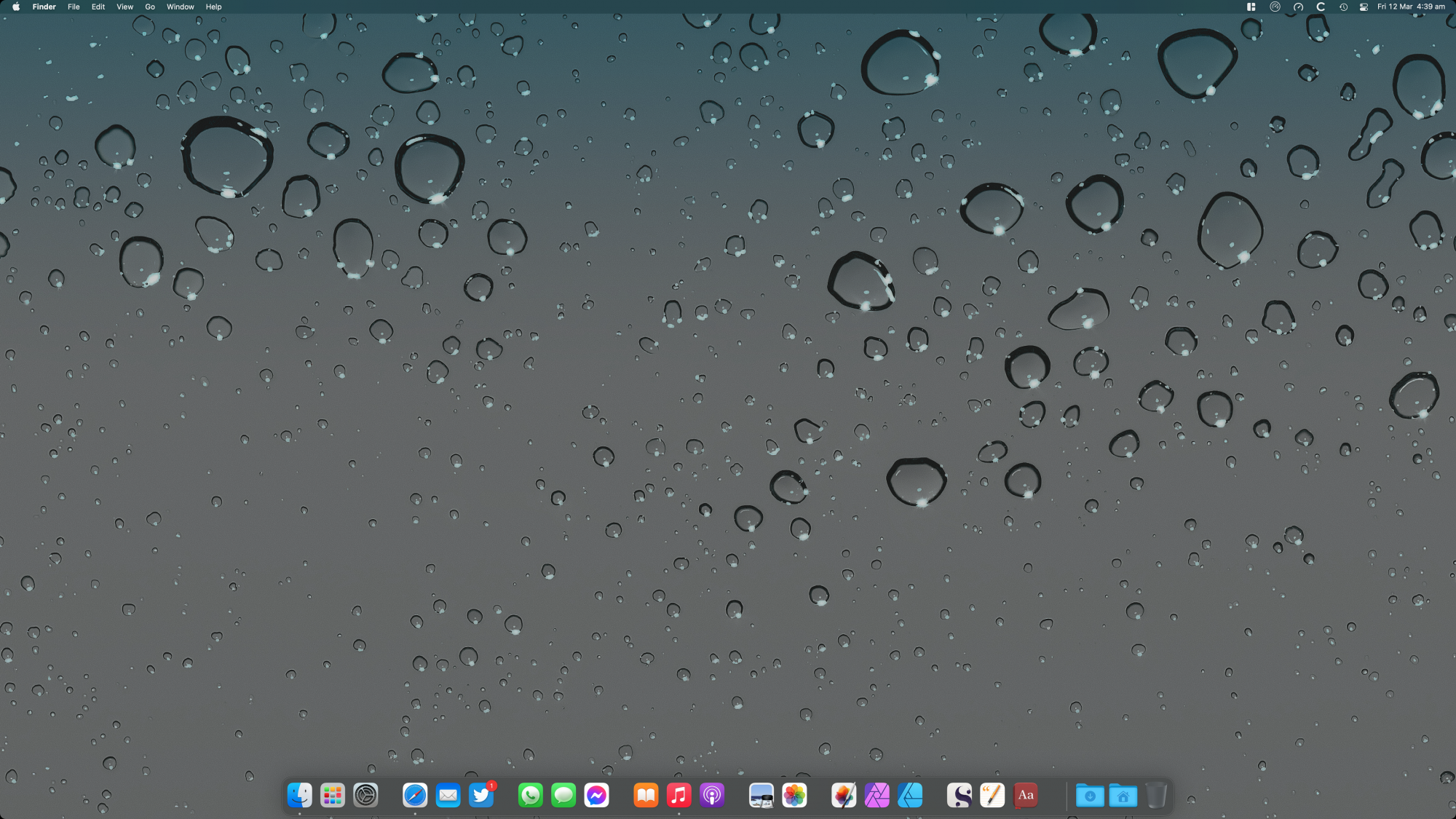
Task: Launch the Dictionary app
Action: click(1026, 795)
